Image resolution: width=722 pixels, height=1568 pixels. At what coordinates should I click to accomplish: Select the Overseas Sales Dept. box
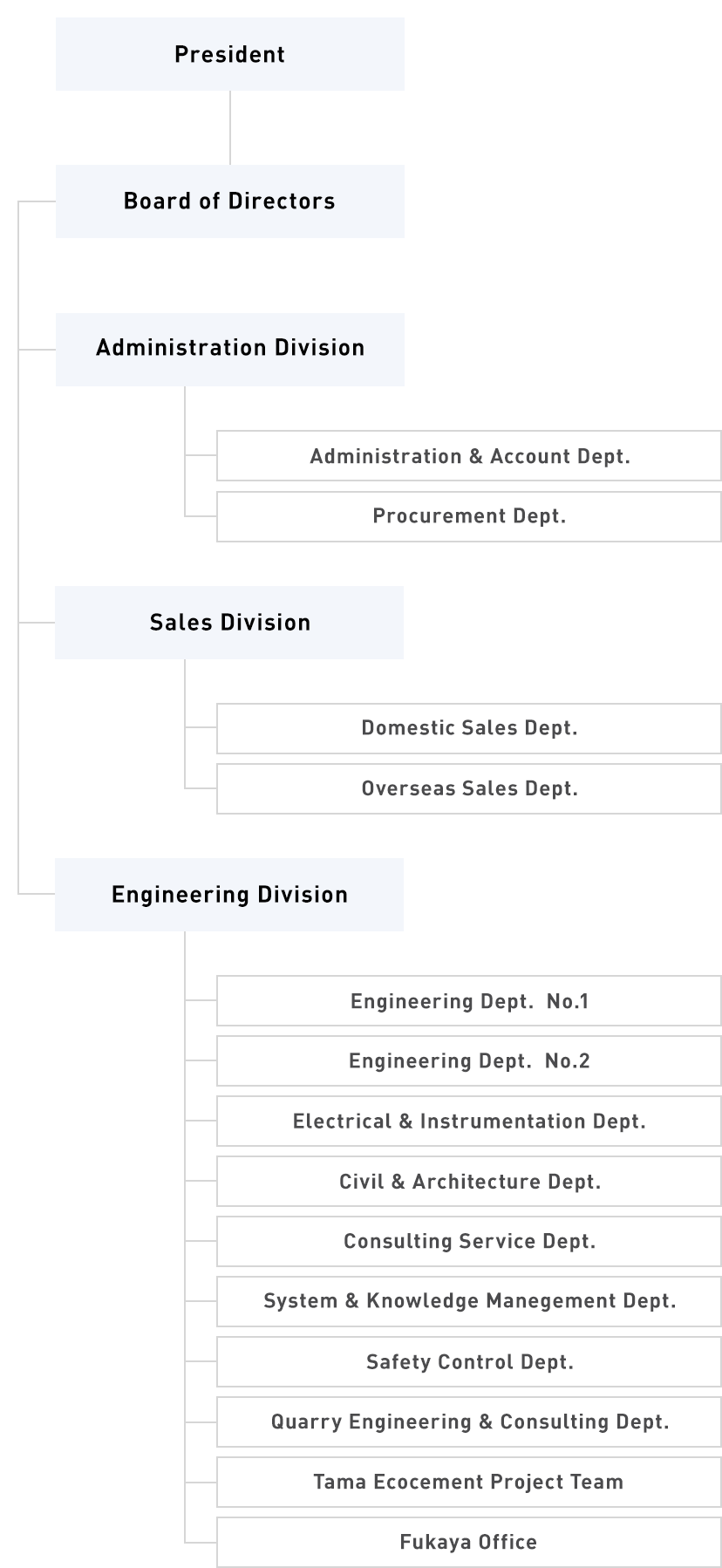click(469, 789)
